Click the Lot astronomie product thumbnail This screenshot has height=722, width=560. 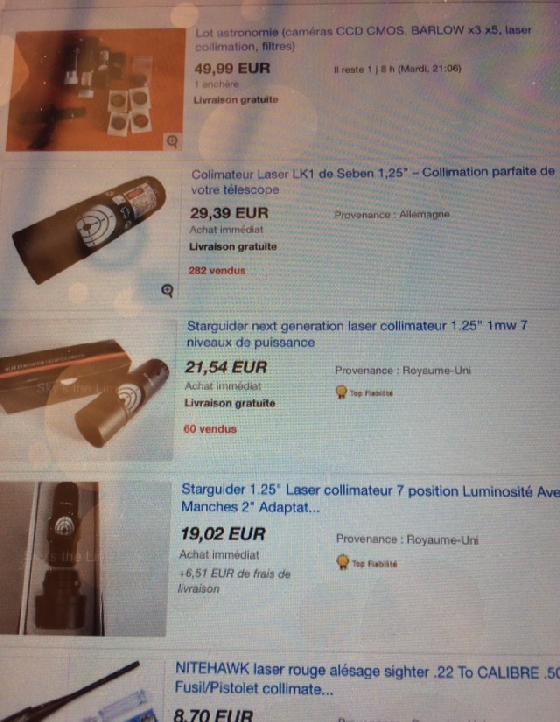tap(95, 90)
